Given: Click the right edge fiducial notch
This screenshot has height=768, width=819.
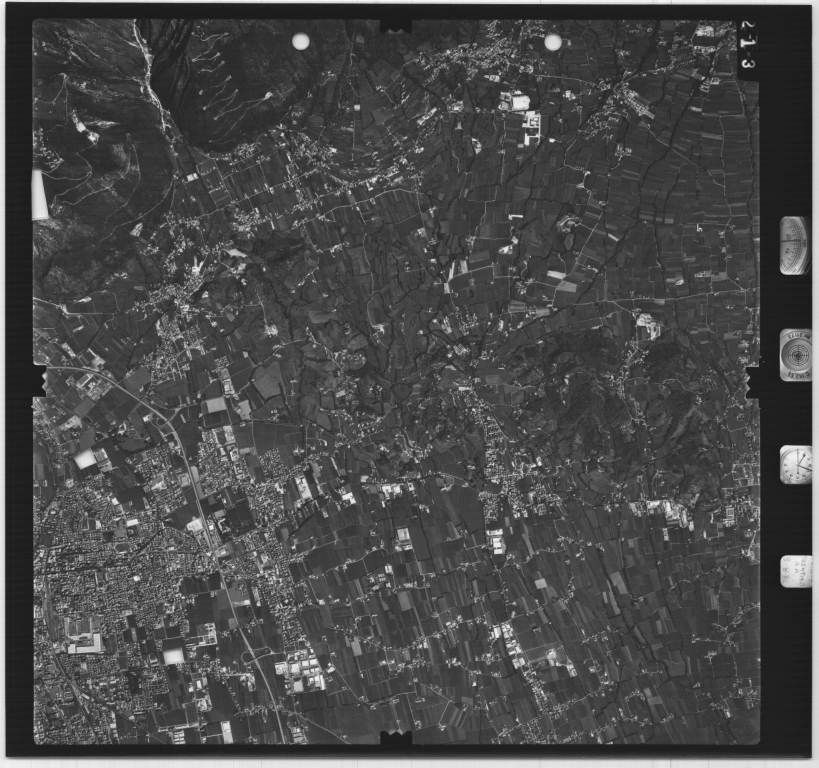Looking at the screenshot, I should (x=752, y=381).
